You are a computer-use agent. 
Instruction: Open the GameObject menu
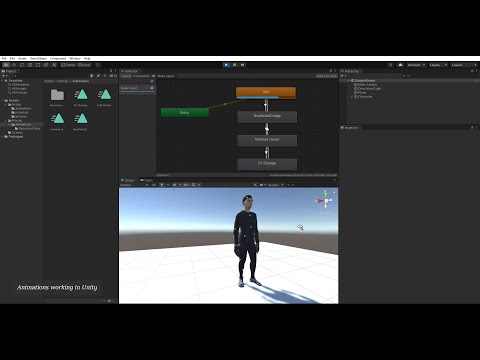pyautogui.click(x=38, y=58)
